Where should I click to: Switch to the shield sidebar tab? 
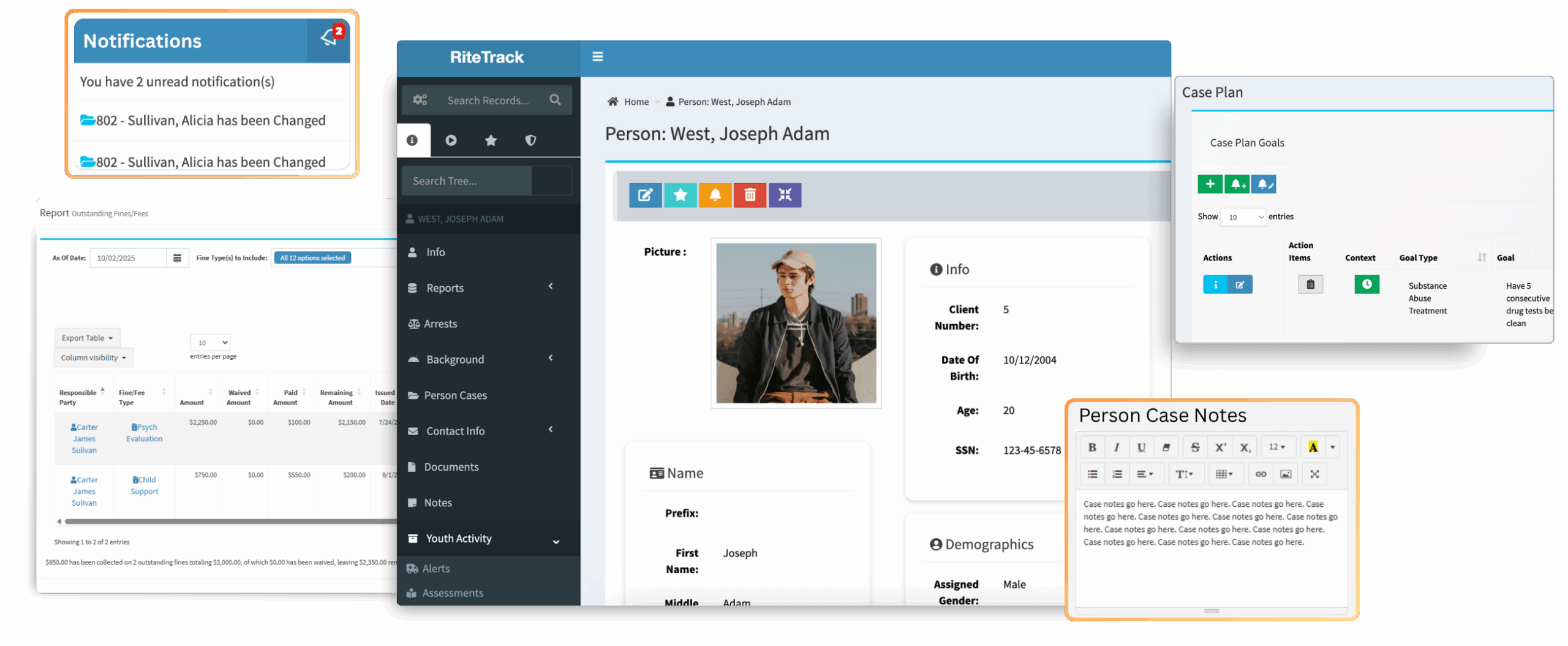pos(530,140)
